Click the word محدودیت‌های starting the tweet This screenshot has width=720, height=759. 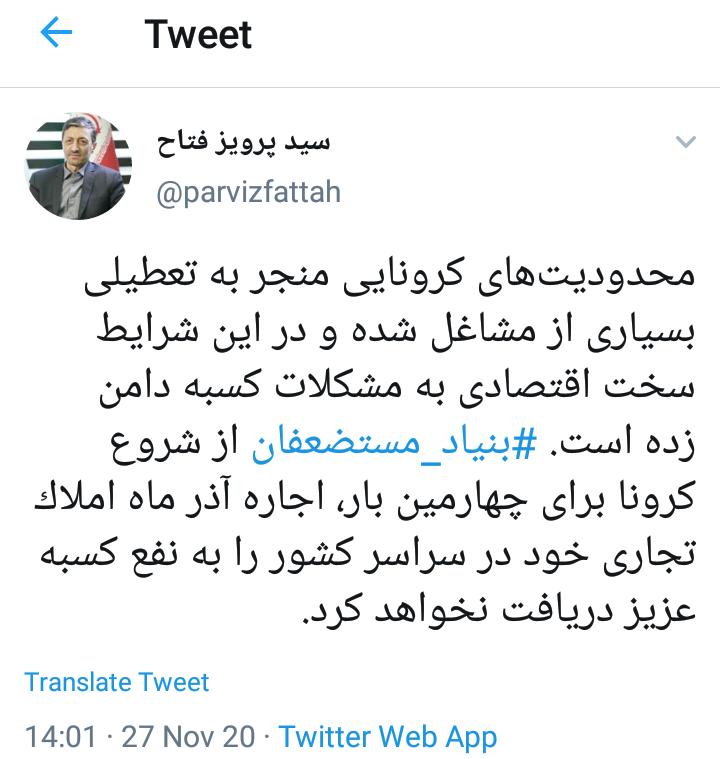pyautogui.click(x=586, y=275)
